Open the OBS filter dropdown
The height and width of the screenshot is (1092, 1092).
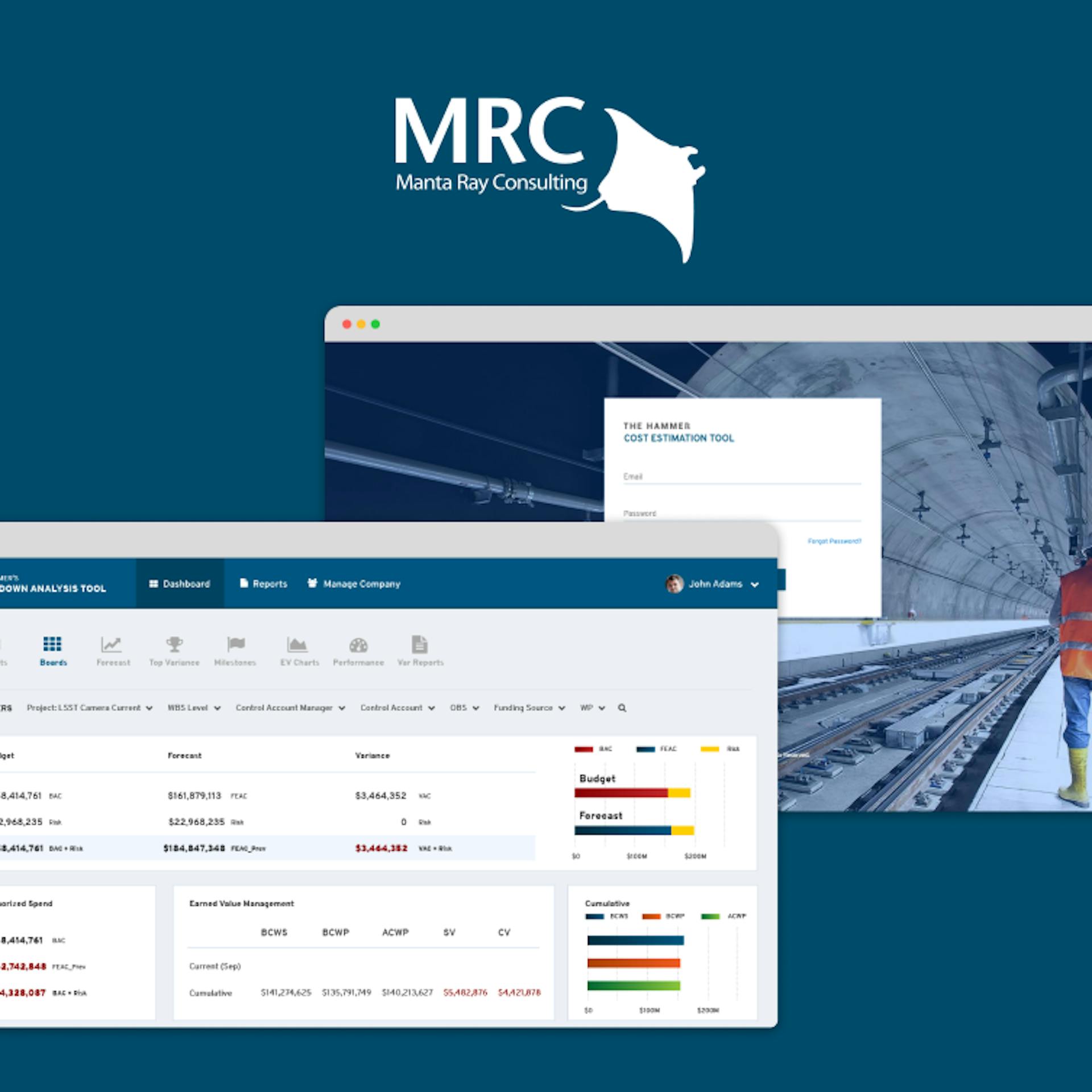pos(465,708)
